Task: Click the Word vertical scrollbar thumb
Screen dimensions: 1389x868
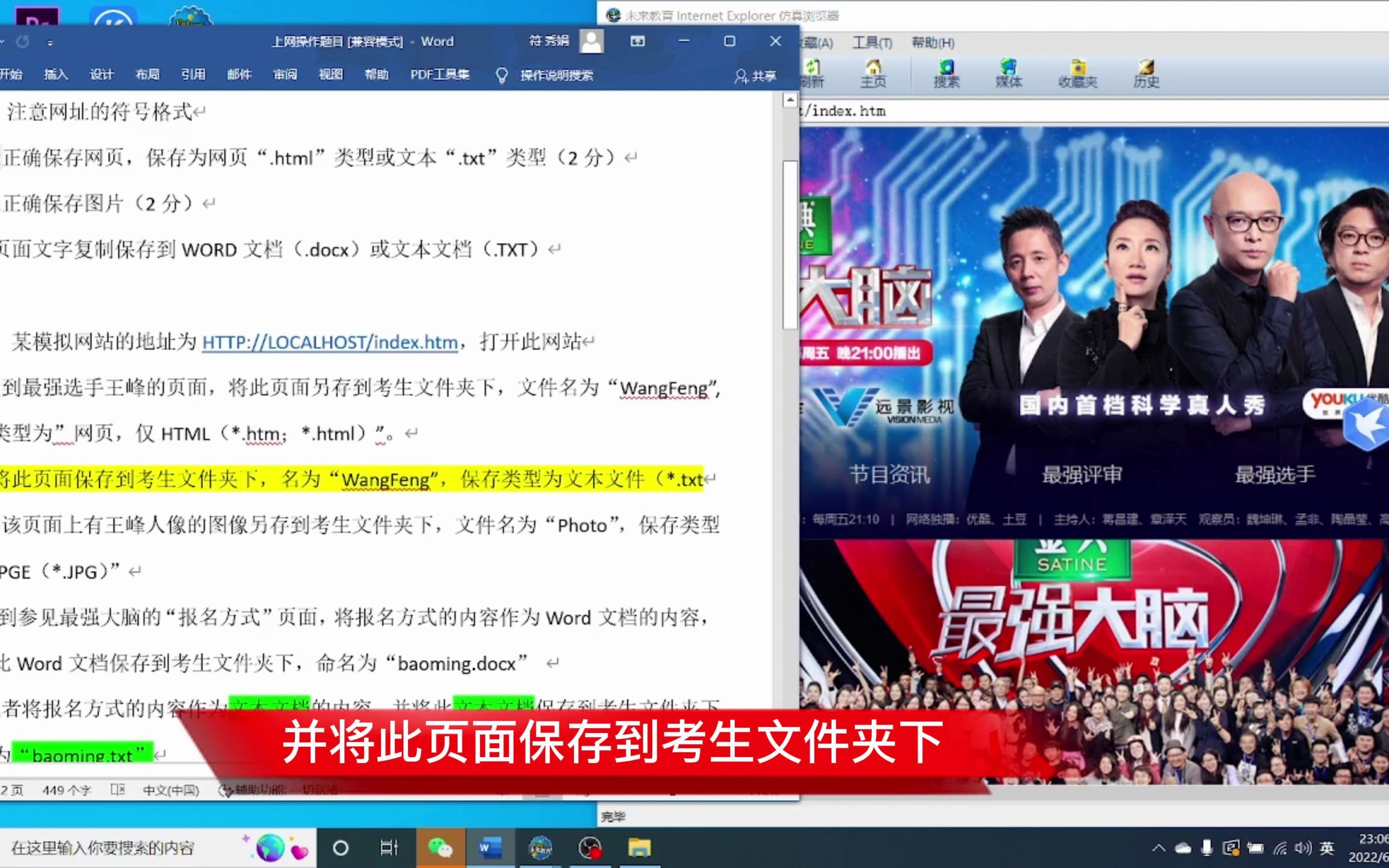Action: (x=790, y=245)
